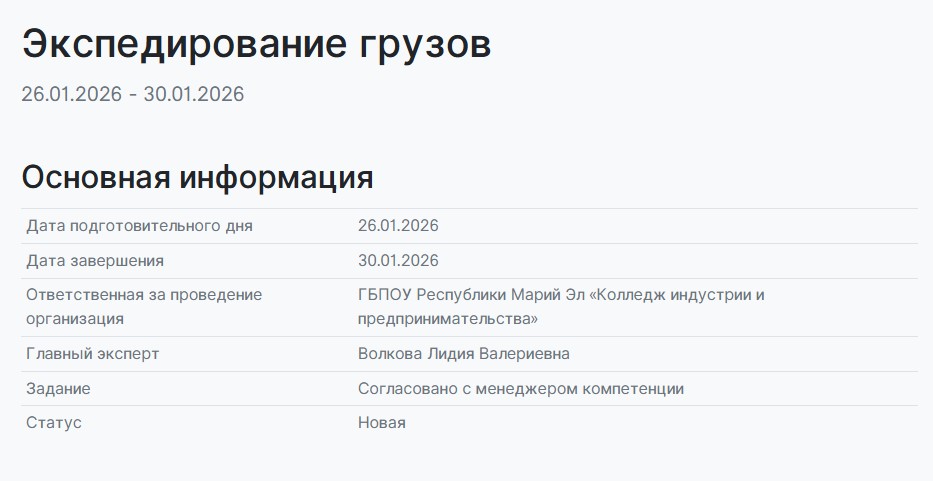
Task: Click the preparation day value 26.01.2026 in the table
Action: [x=398, y=226]
